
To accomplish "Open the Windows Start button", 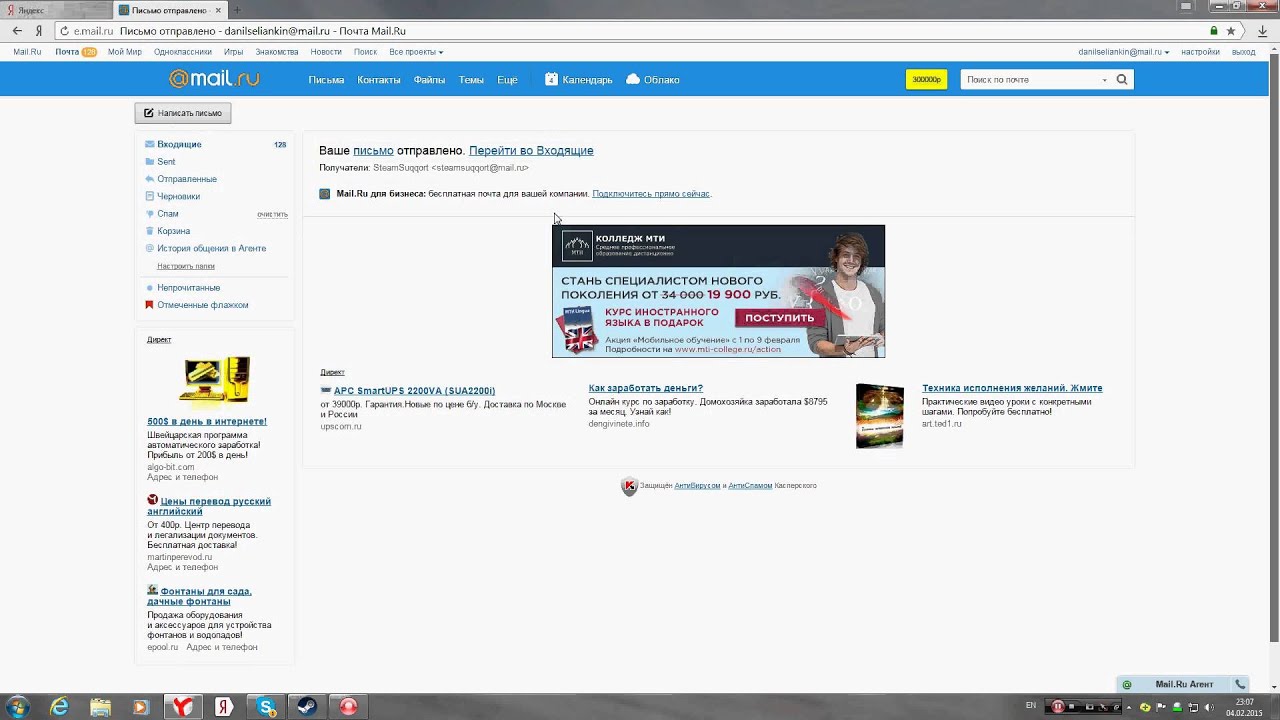I will (17, 707).
